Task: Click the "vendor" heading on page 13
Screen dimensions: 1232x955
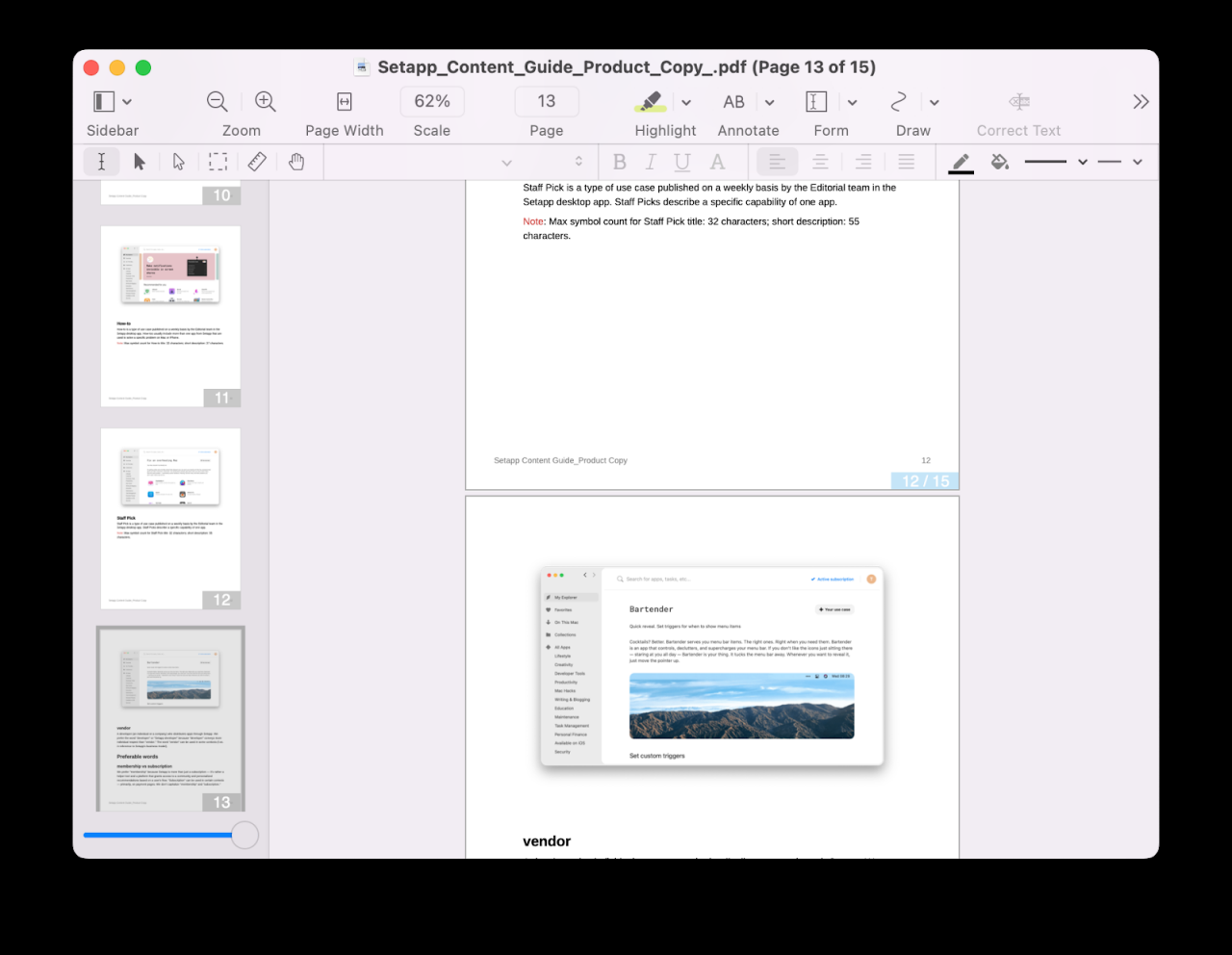Action: [547, 841]
